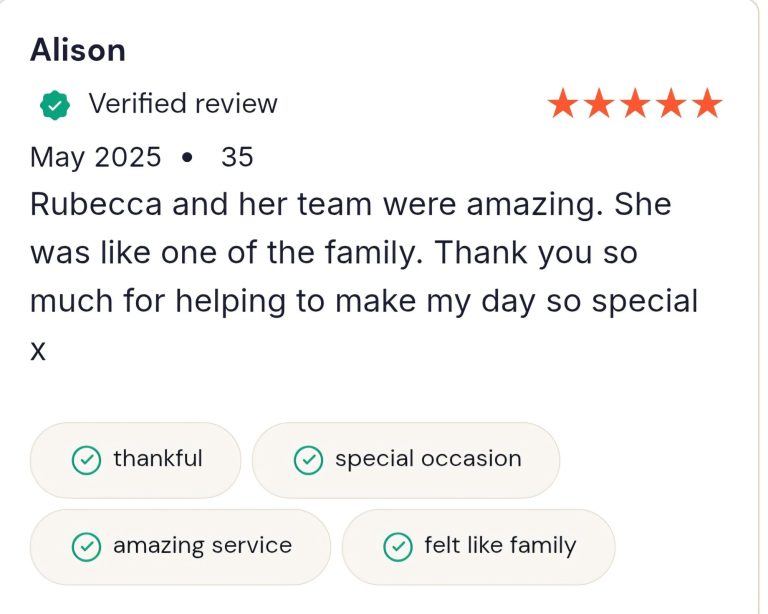
Task: Select the fifth, rightmost rating star
Action: pyautogui.click(x=707, y=103)
